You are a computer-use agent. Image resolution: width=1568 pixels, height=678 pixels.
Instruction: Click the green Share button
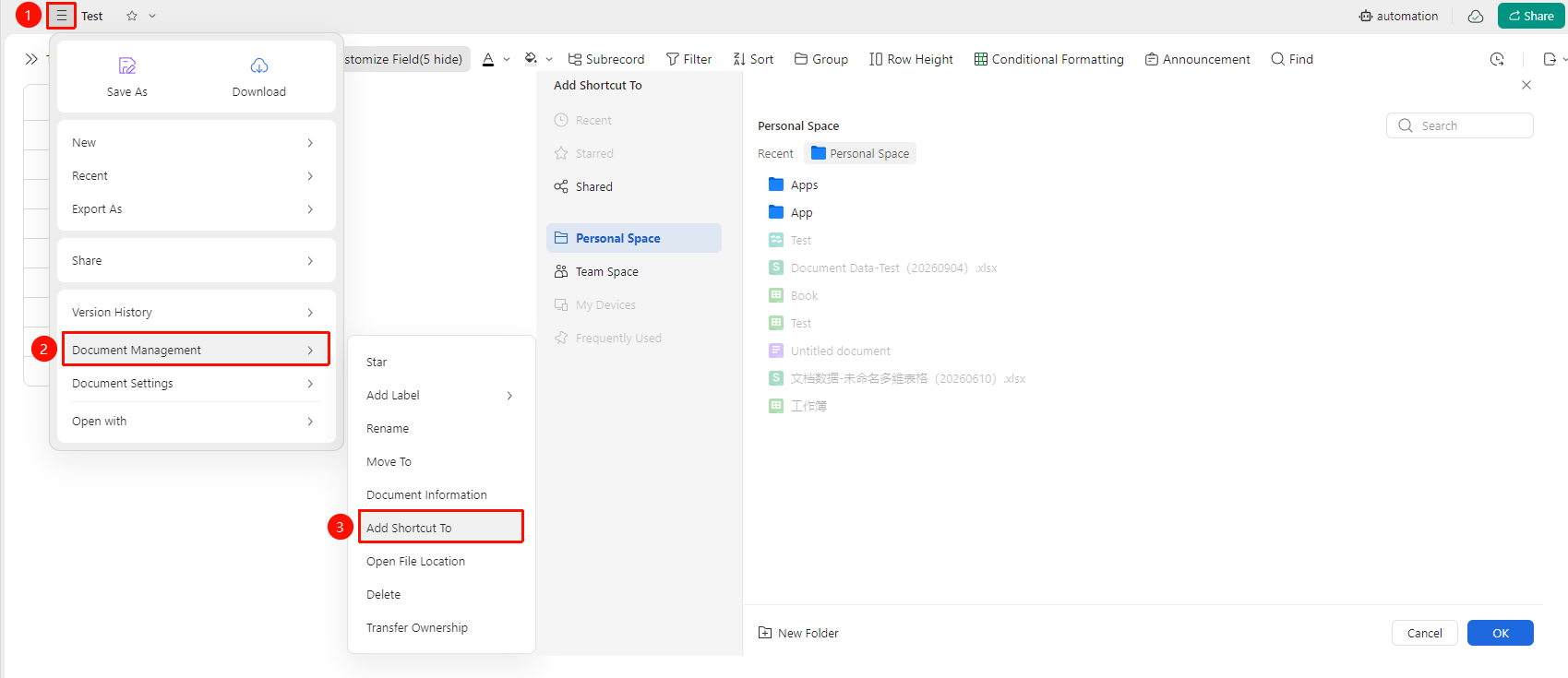(x=1531, y=16)
